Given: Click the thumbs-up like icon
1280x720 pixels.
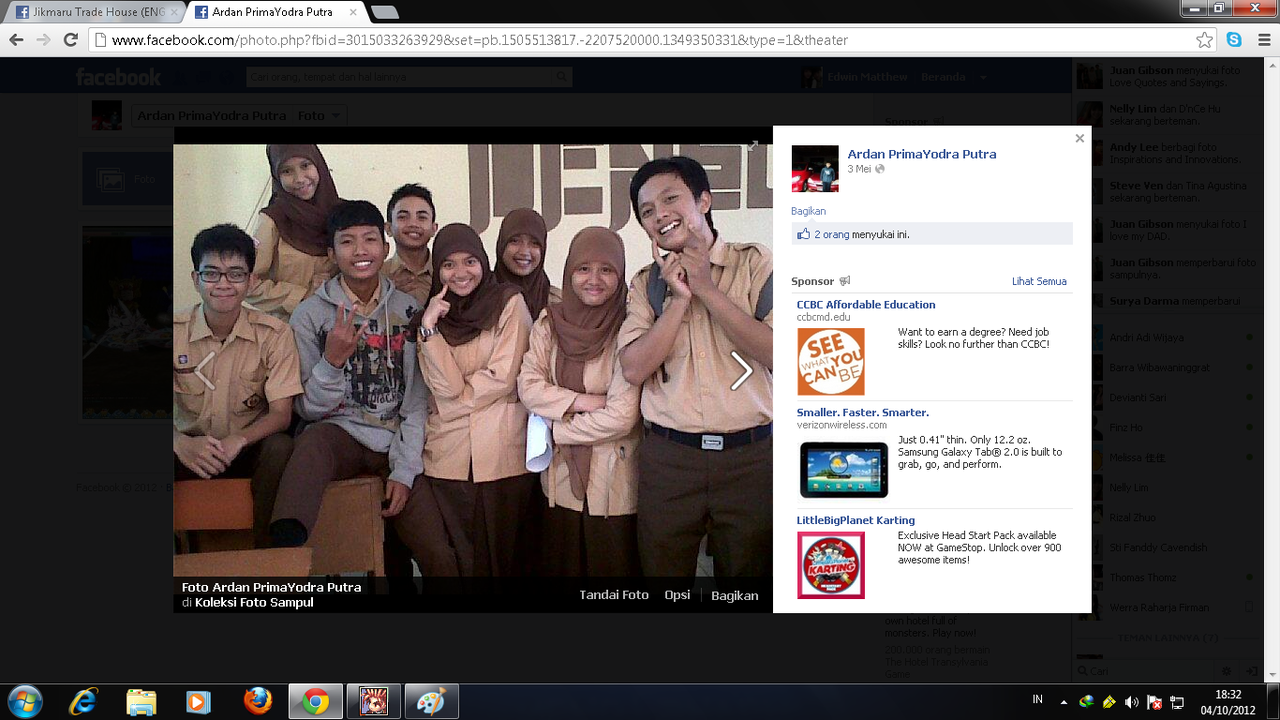Looking at the screenshot, I should [x=803, y=234].
